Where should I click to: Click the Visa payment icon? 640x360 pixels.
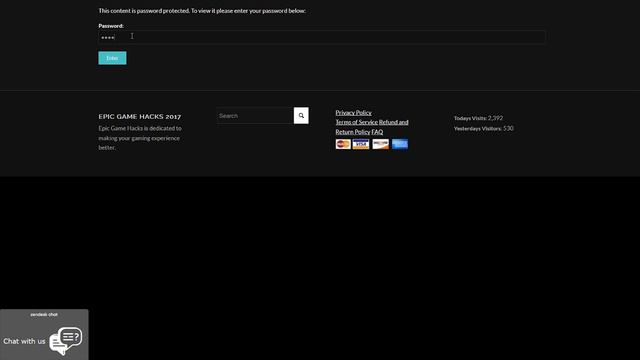pos(361,144)
